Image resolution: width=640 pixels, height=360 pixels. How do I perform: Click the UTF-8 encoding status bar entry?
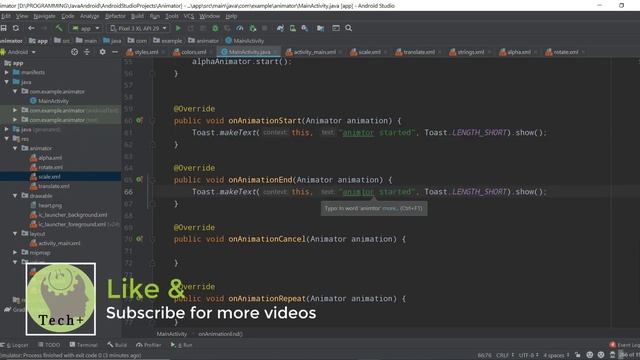click(529, 355)
